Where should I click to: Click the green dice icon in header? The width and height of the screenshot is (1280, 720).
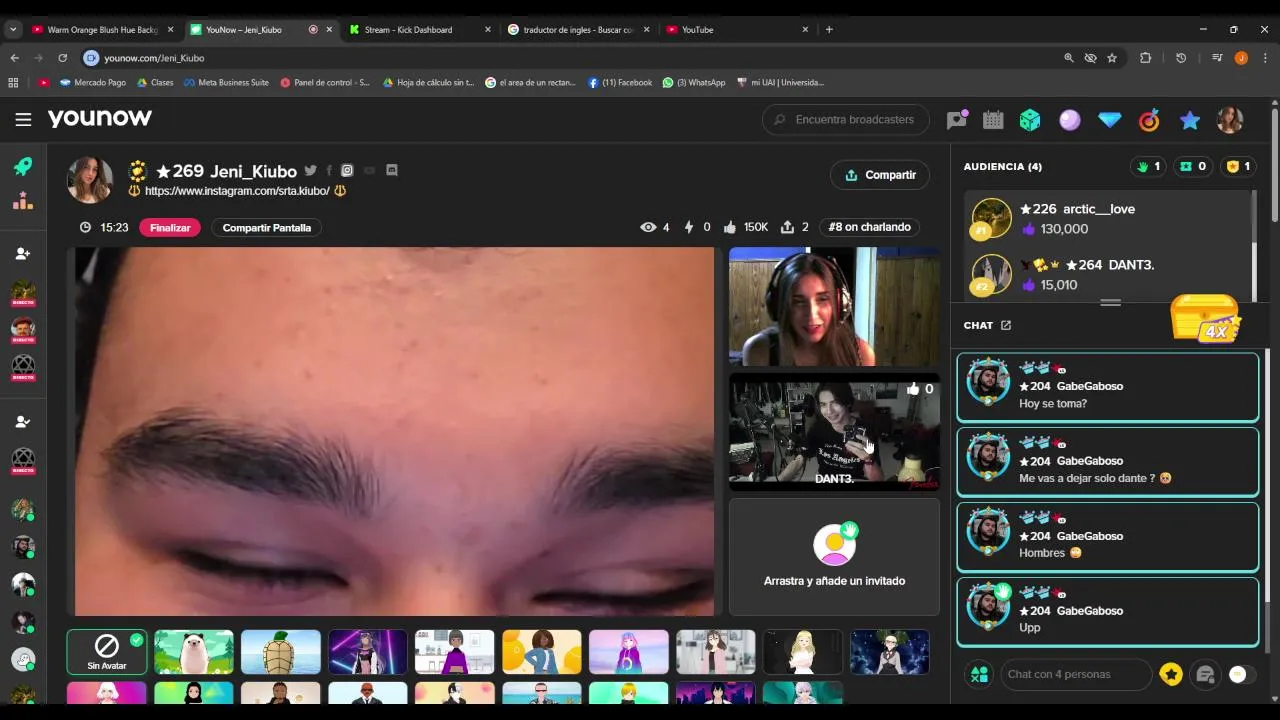pyautogui.click(x=1030, y=120)
